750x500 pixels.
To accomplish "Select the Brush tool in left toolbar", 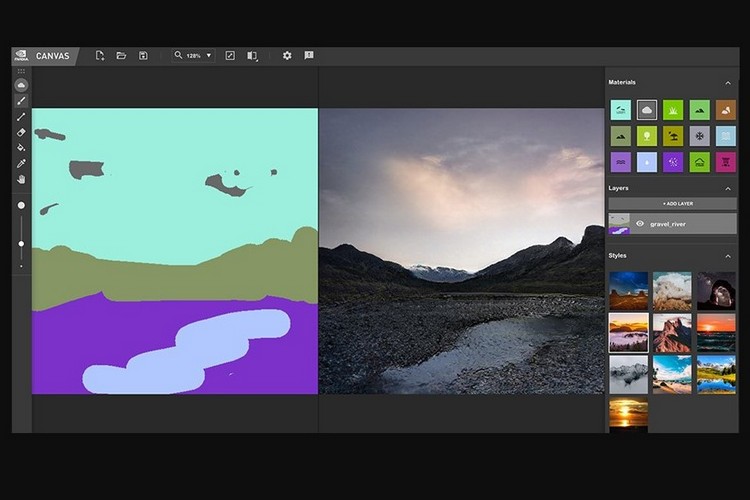I will 21,101.
